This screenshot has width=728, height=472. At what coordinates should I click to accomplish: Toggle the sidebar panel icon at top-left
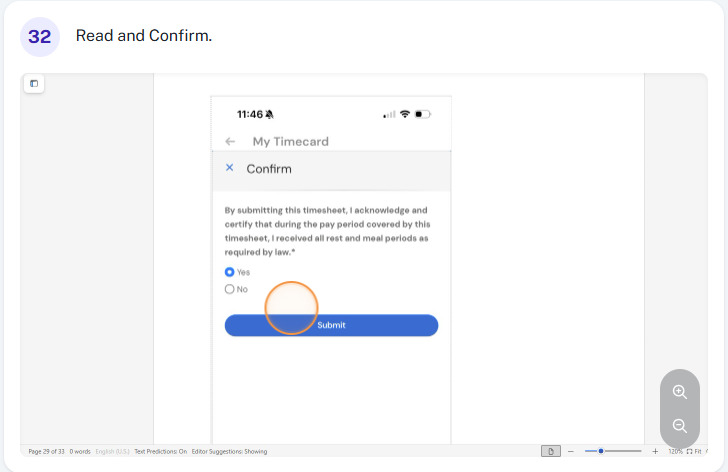(x=34, y=84)
